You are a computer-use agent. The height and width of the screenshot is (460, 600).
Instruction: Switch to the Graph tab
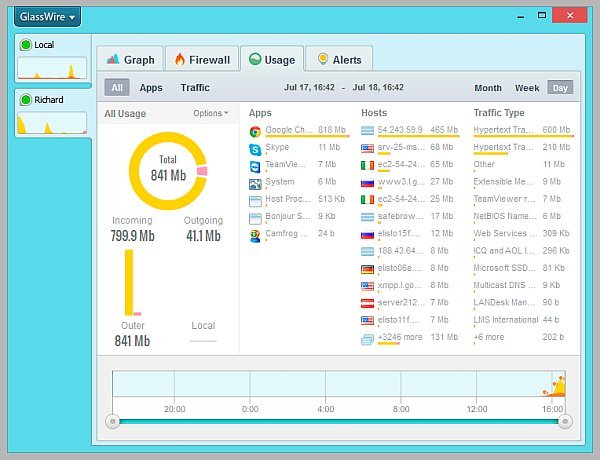130,60
